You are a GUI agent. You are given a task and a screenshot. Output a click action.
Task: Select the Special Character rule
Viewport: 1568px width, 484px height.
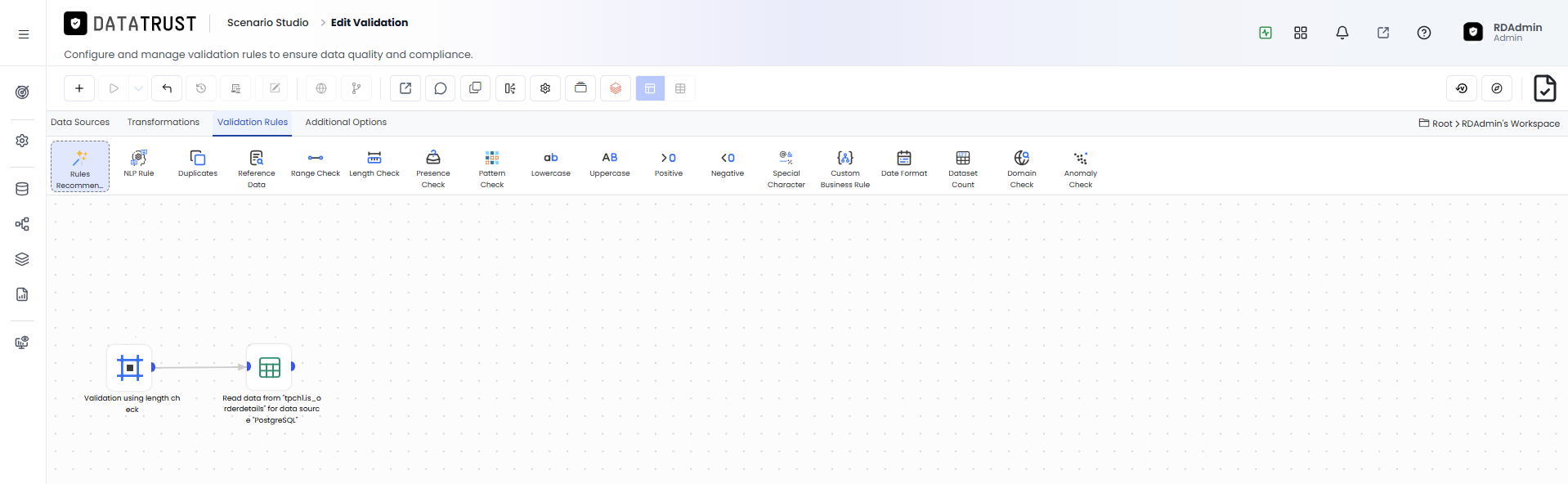pos(786,168)
